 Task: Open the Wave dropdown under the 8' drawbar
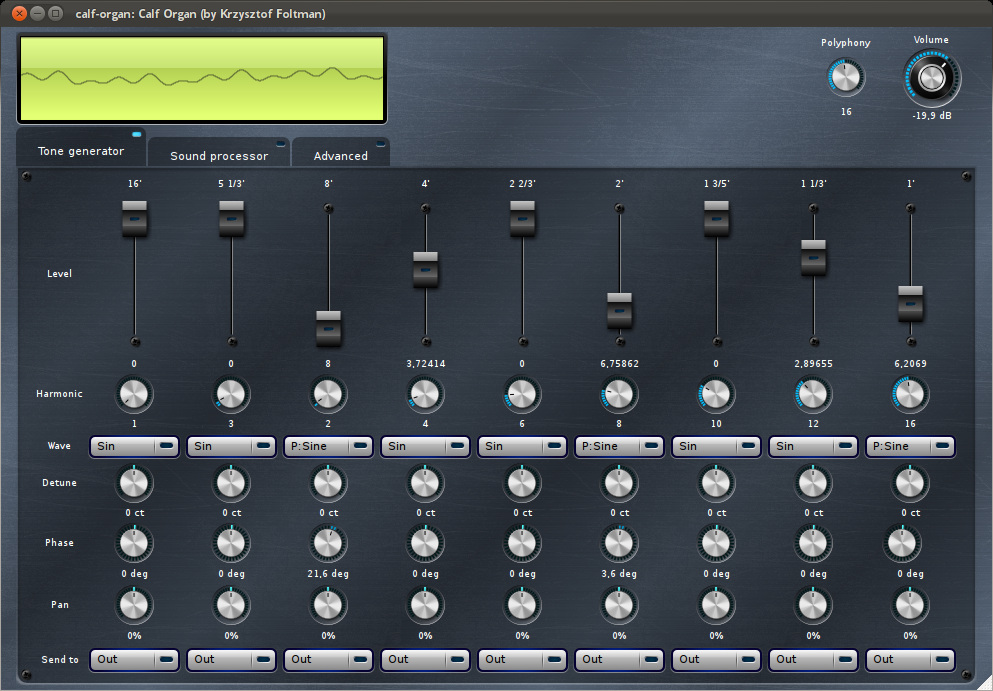pos(328,446)
